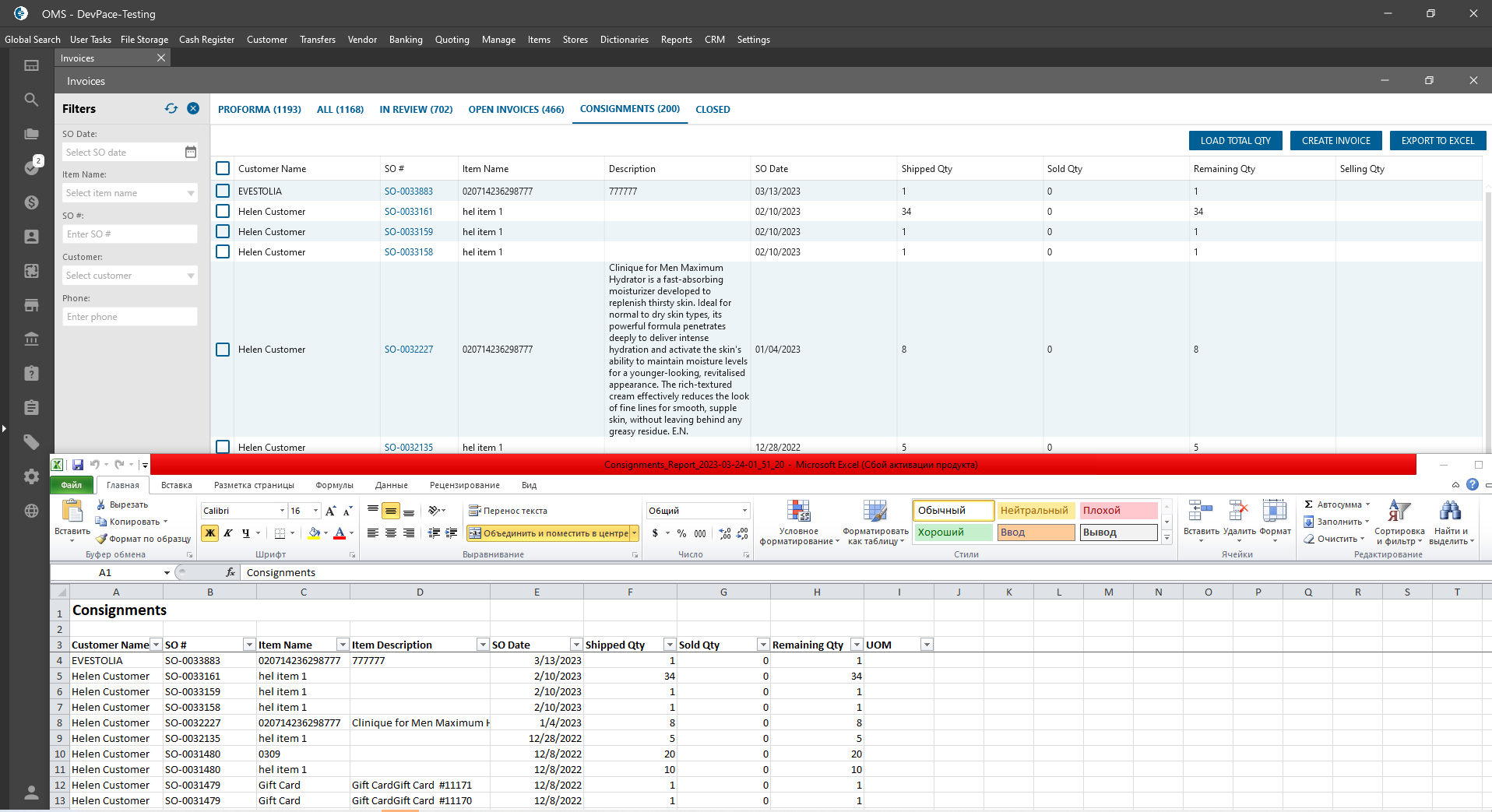This screenshot has width=1492, height=812.
Task: Open the price tag icon in the sidebar
Action: click(31, 442)
